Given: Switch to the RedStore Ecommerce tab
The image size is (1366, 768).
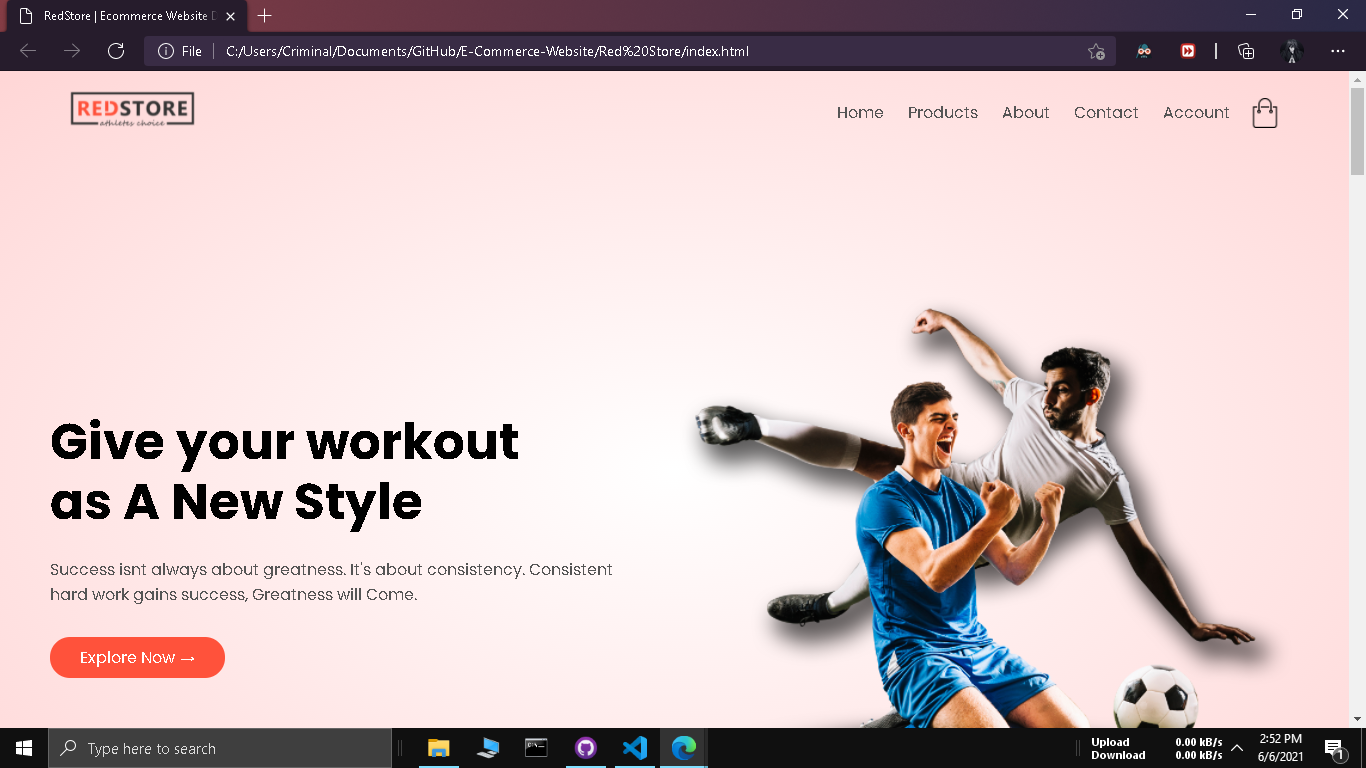Looking at the screenshot, I should [x=120, y=16].
